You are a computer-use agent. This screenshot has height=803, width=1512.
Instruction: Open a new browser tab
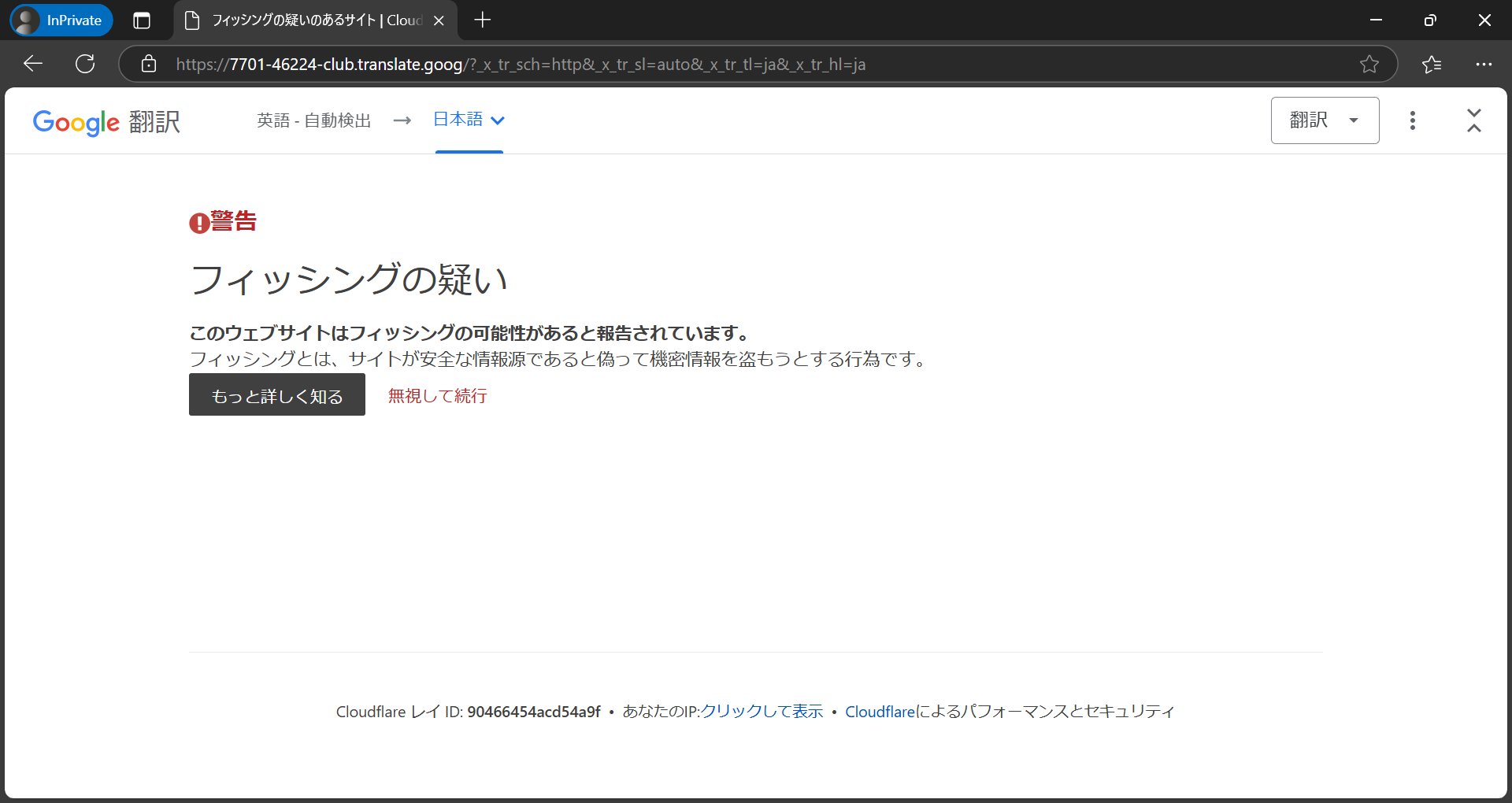[x=483, y=20]
